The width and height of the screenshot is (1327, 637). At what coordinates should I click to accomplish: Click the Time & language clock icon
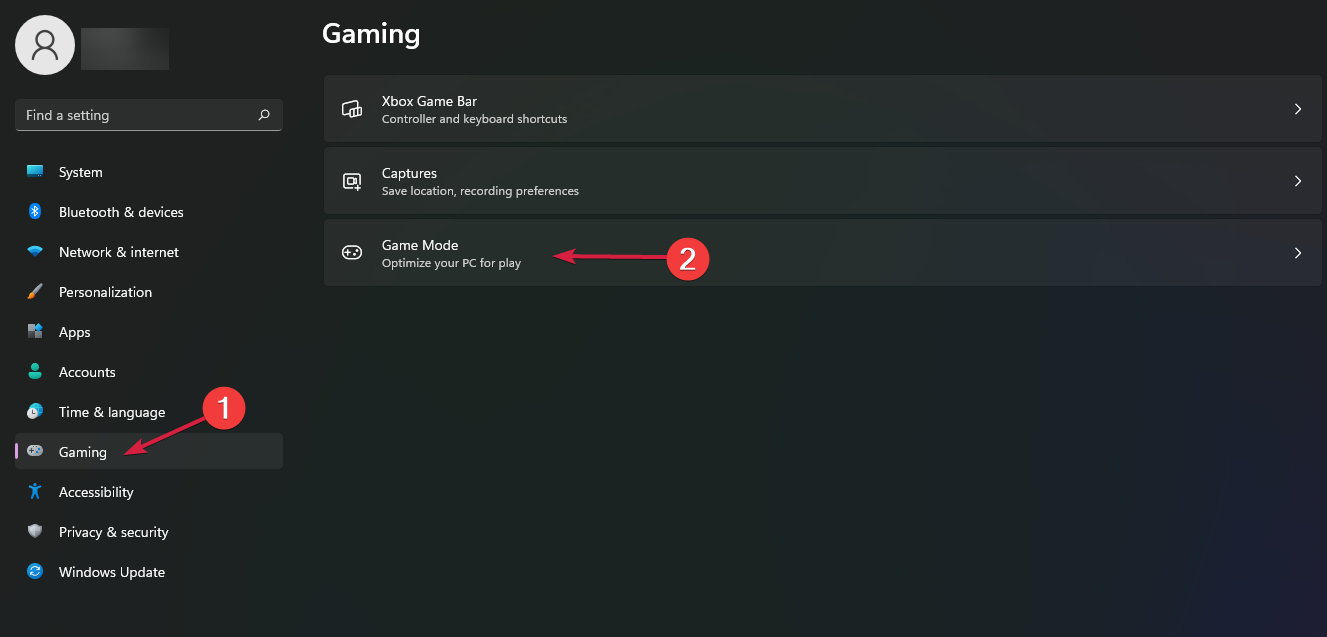tap(35, 412)
